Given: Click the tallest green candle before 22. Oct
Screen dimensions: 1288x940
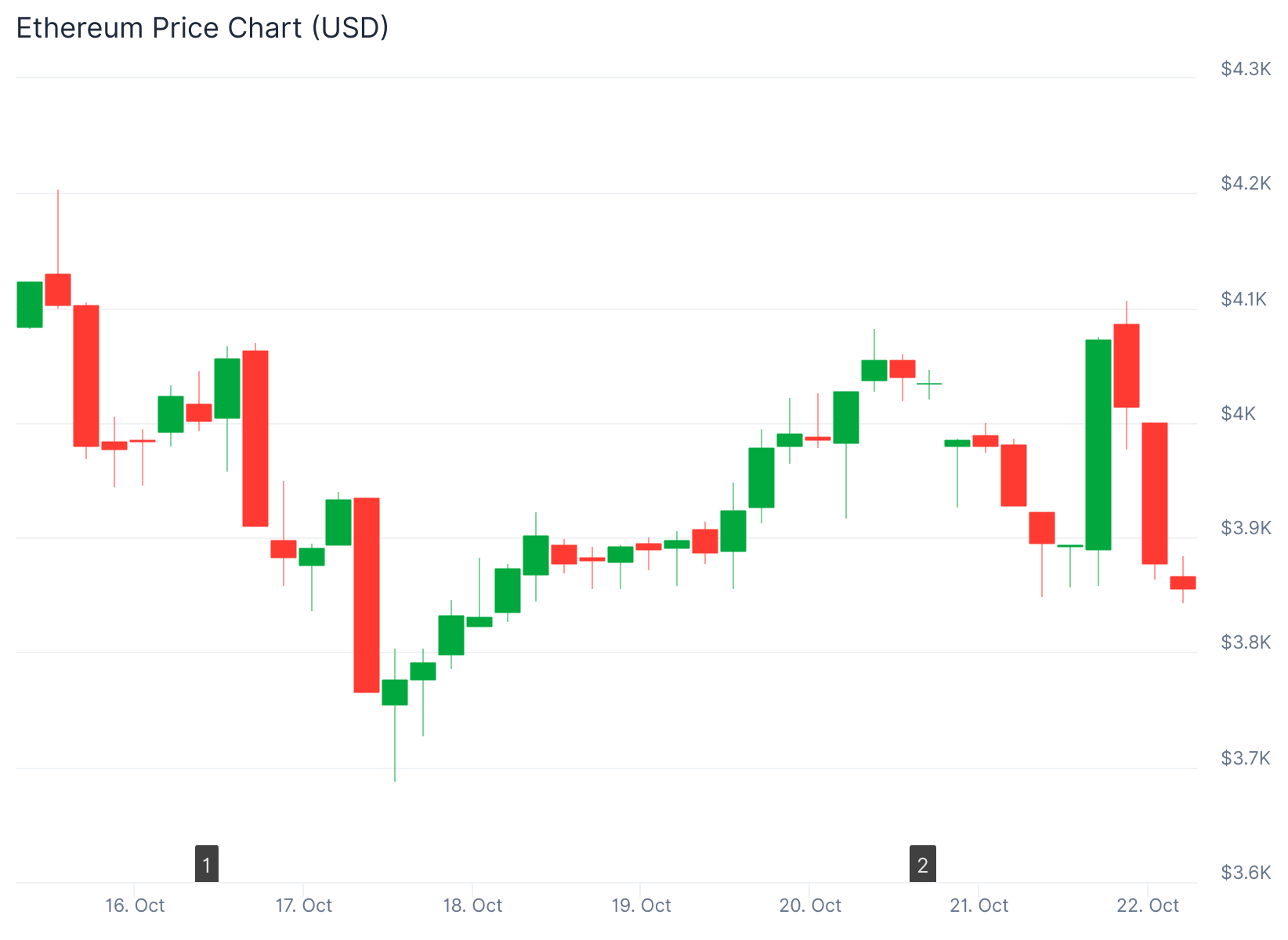Looking at the screenshot, I should (x=1098, y=445).
